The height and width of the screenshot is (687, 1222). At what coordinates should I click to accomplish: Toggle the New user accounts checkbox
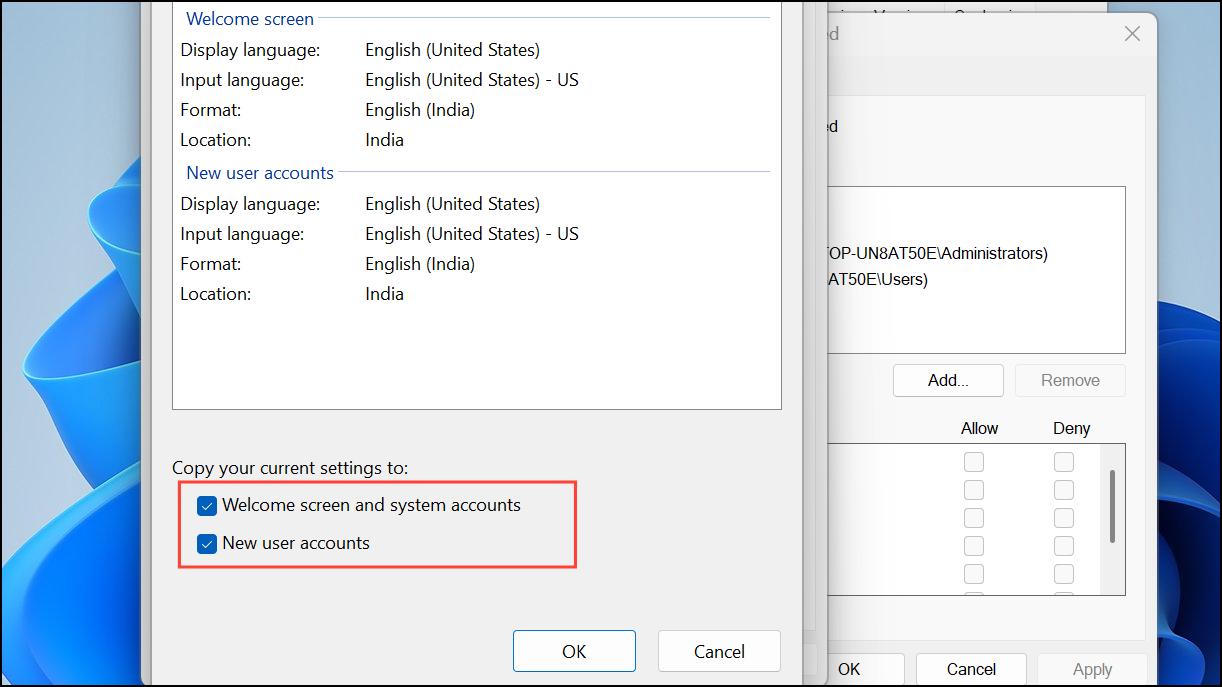point(207,544)
